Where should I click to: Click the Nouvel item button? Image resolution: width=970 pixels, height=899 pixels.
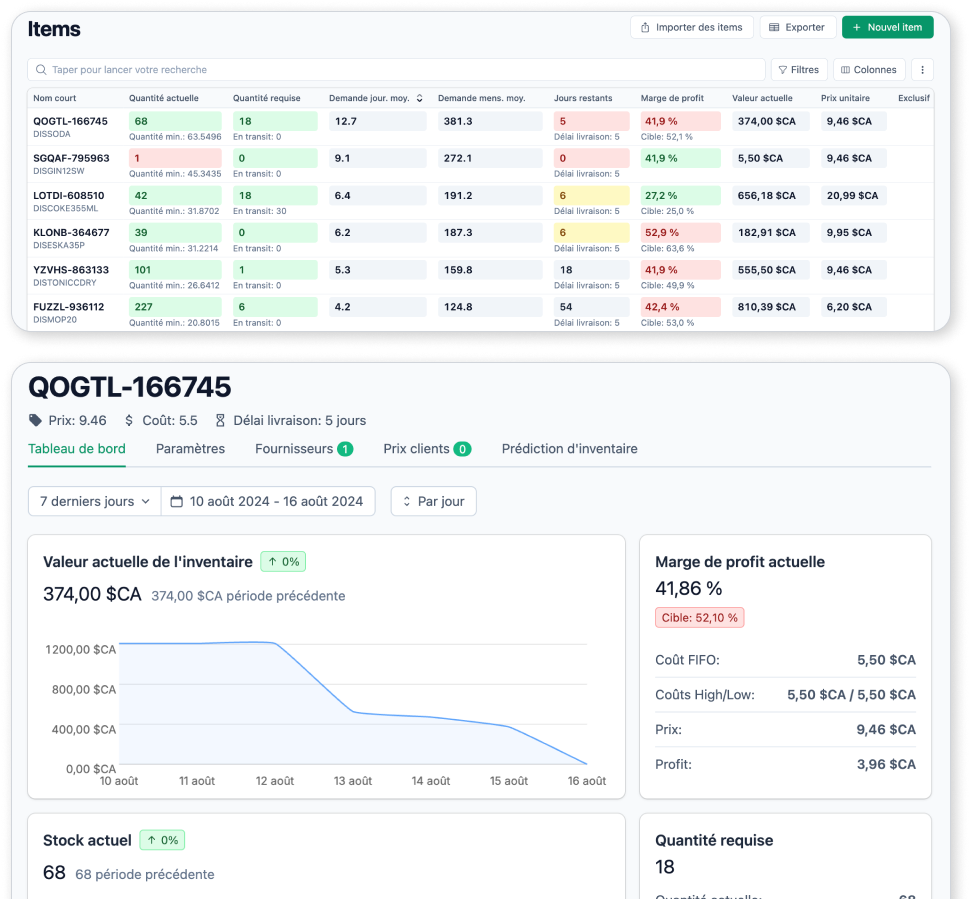coord(887,27)
